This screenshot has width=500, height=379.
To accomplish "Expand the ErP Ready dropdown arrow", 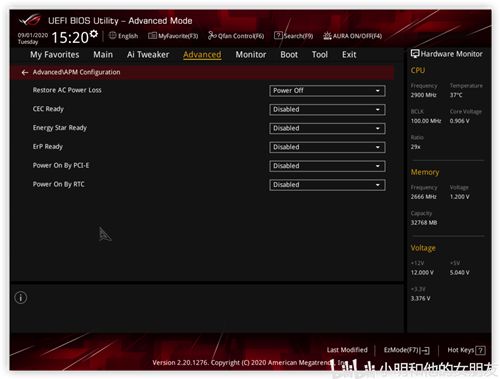I will (378, 147).
